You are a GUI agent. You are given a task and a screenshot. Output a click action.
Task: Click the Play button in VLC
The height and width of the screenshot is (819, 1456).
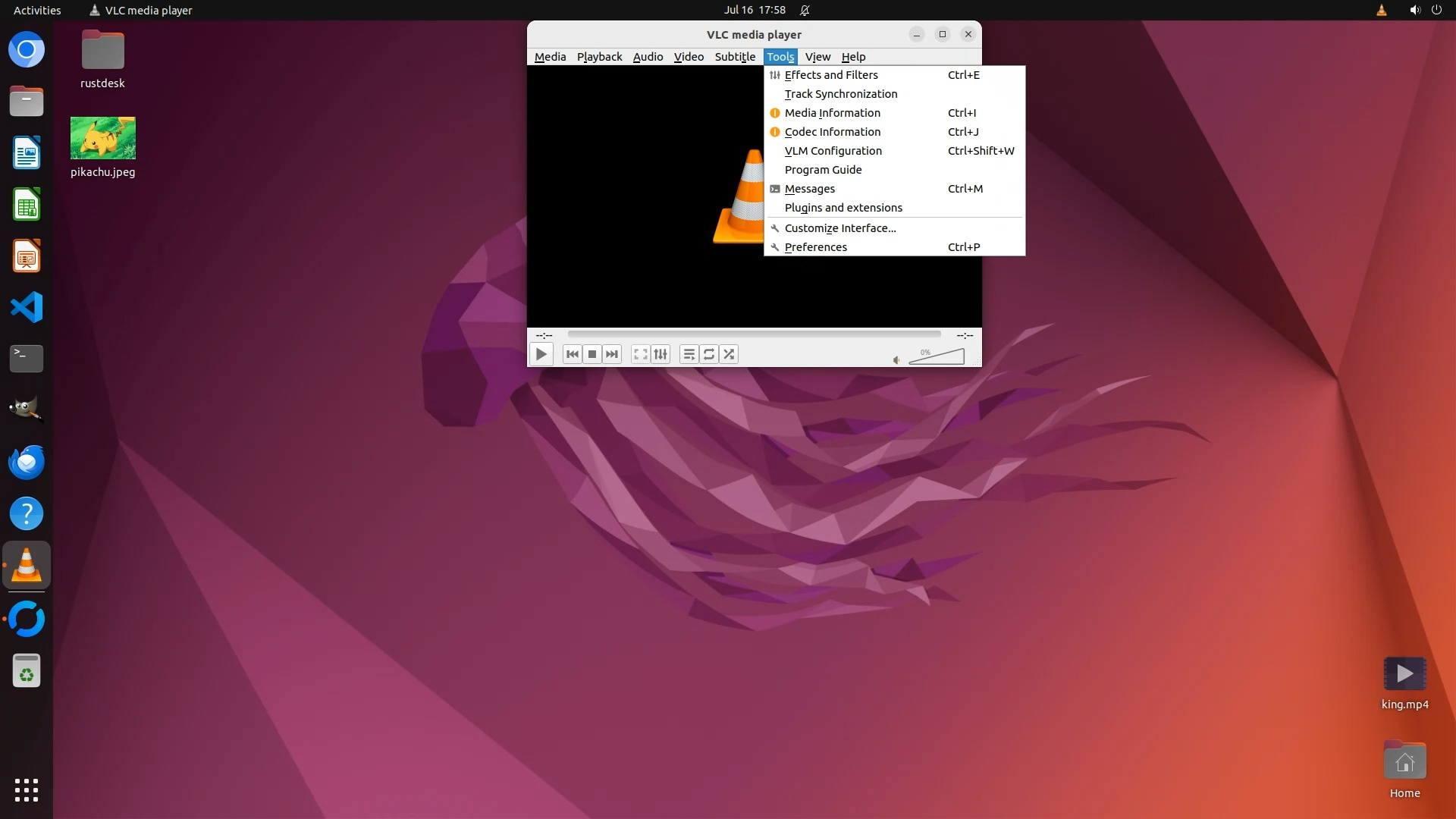(541, 354)
